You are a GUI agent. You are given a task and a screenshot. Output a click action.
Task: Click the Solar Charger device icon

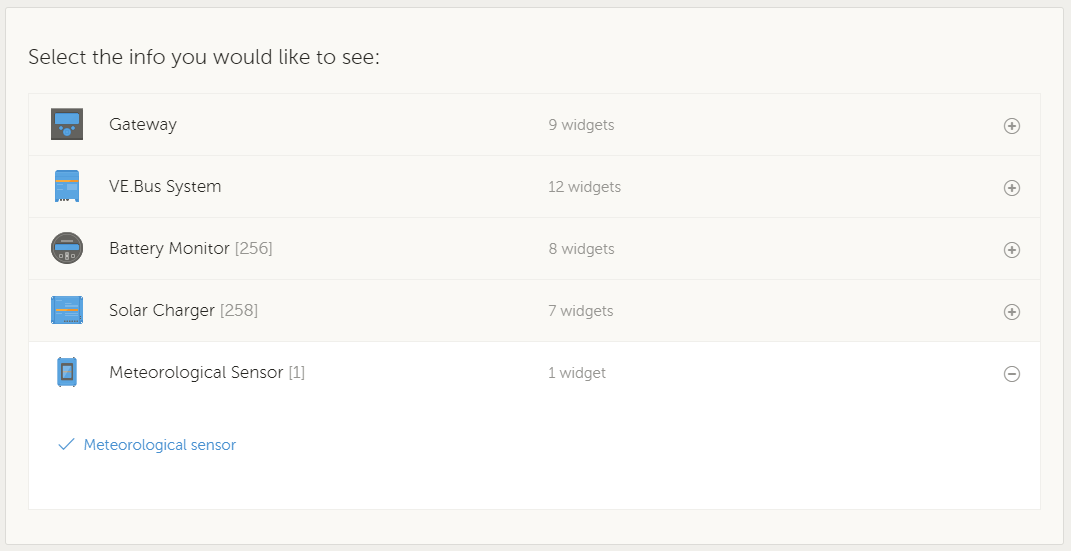pos(67,311)
